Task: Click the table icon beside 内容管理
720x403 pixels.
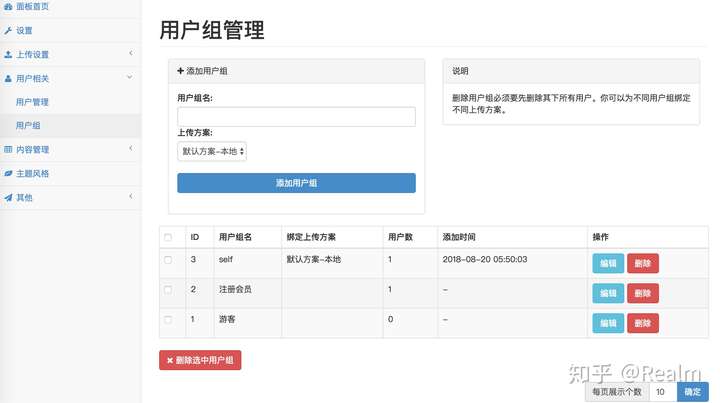Action: coord(8,149)
